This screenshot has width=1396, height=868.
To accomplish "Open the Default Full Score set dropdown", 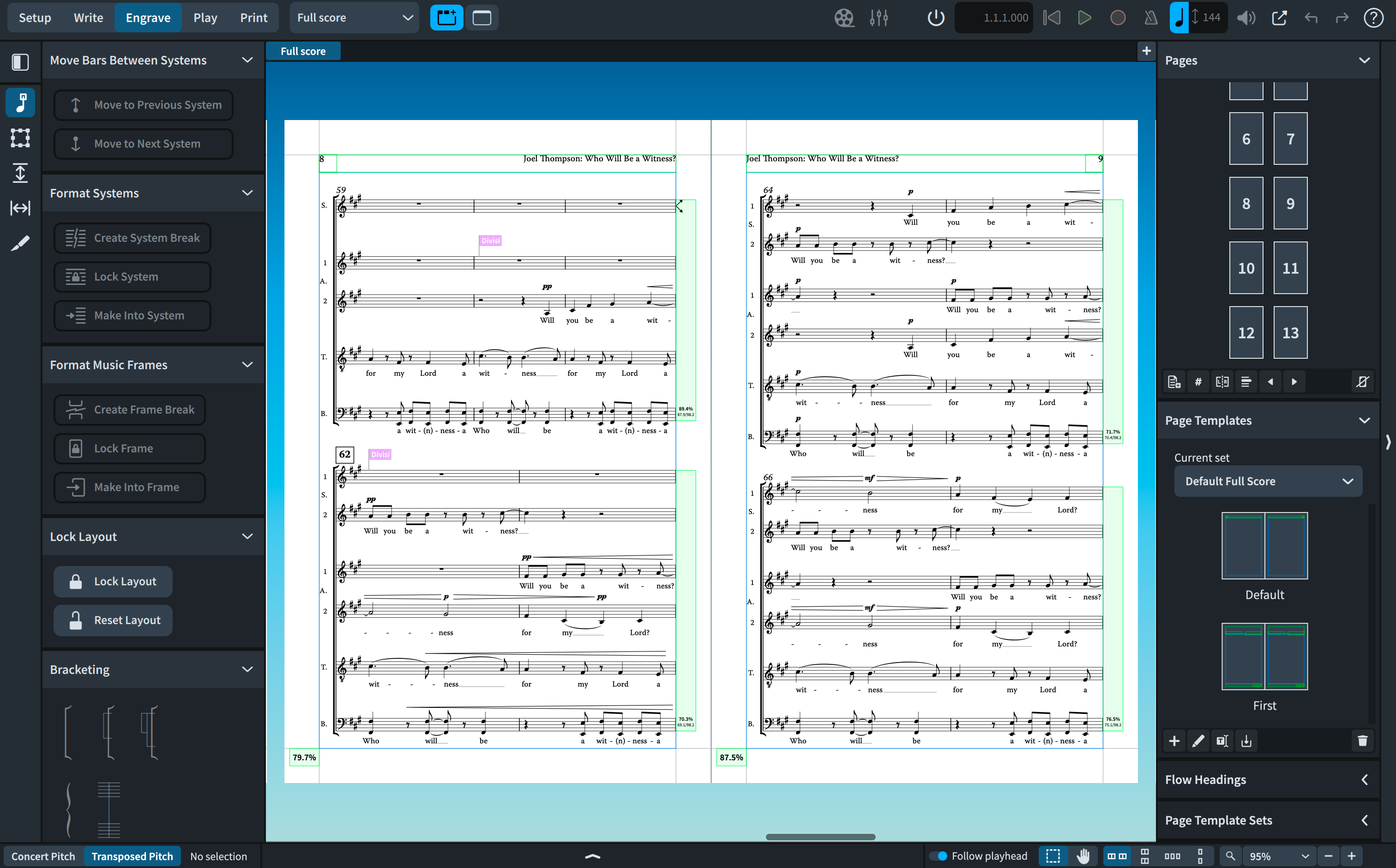I will click(1268, 481).
